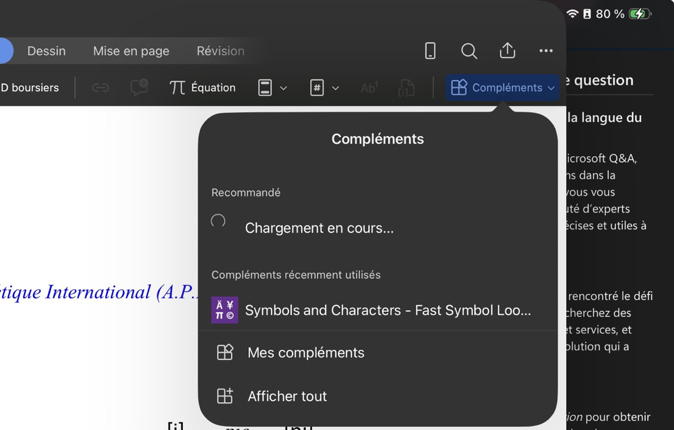The height and width of the screenshot is (430, 674).
Task: Click the greyed-out link icon
Action: pyautogui.click(x=101, y=88)
